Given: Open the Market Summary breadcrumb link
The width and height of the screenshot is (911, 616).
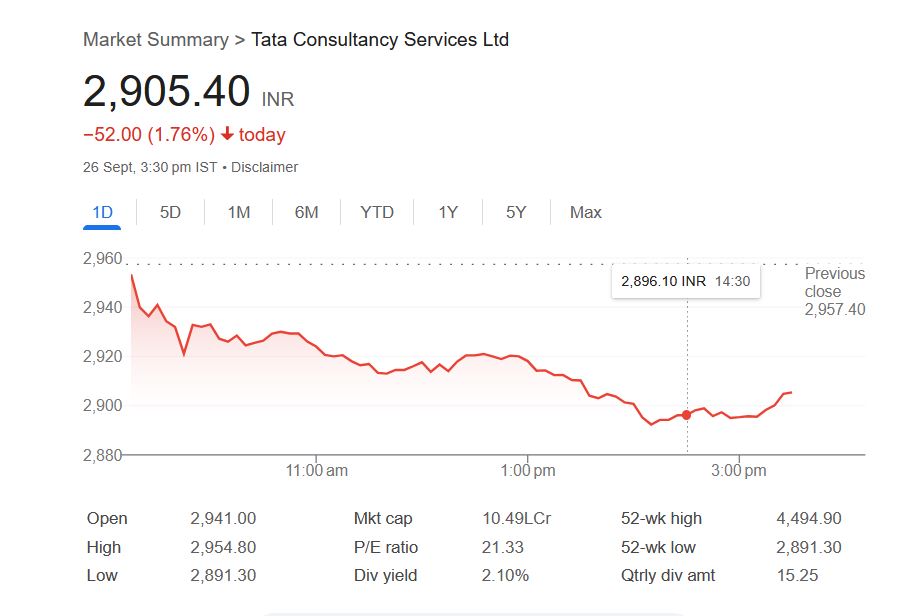Looking at the screenshot, I should (155, 40).
